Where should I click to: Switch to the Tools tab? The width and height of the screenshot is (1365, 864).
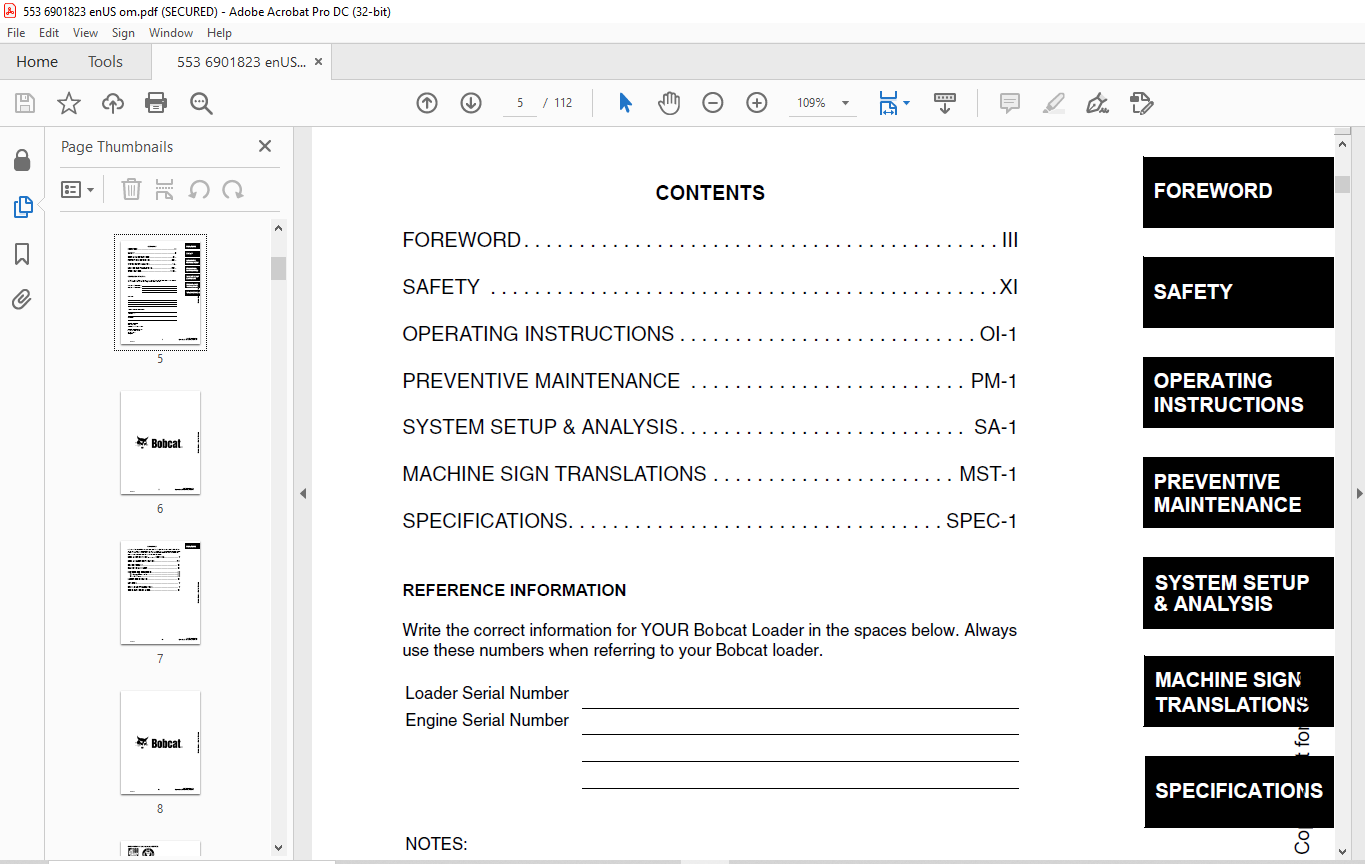105,62
